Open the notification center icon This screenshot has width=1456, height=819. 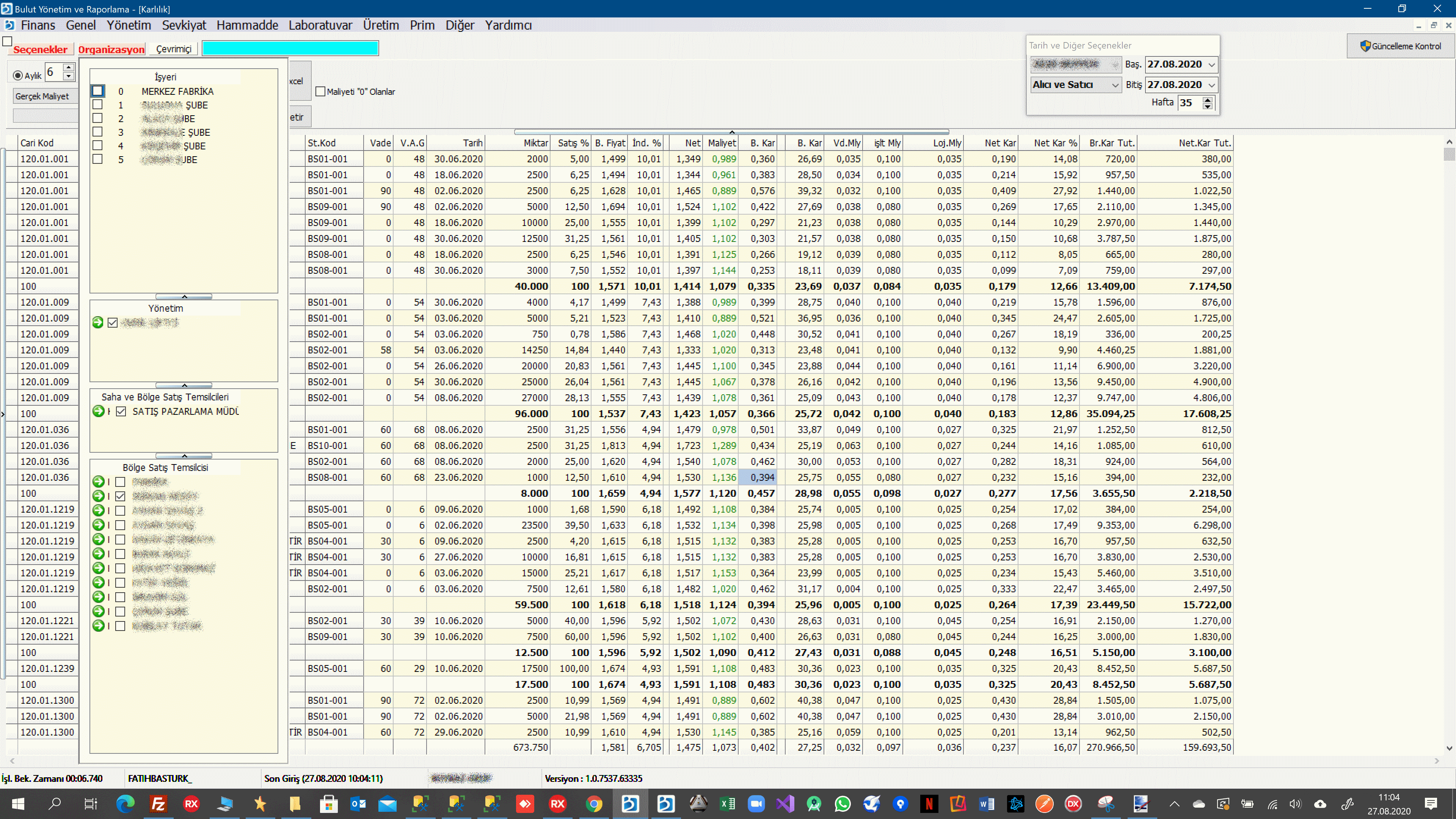coord(1431,804)
